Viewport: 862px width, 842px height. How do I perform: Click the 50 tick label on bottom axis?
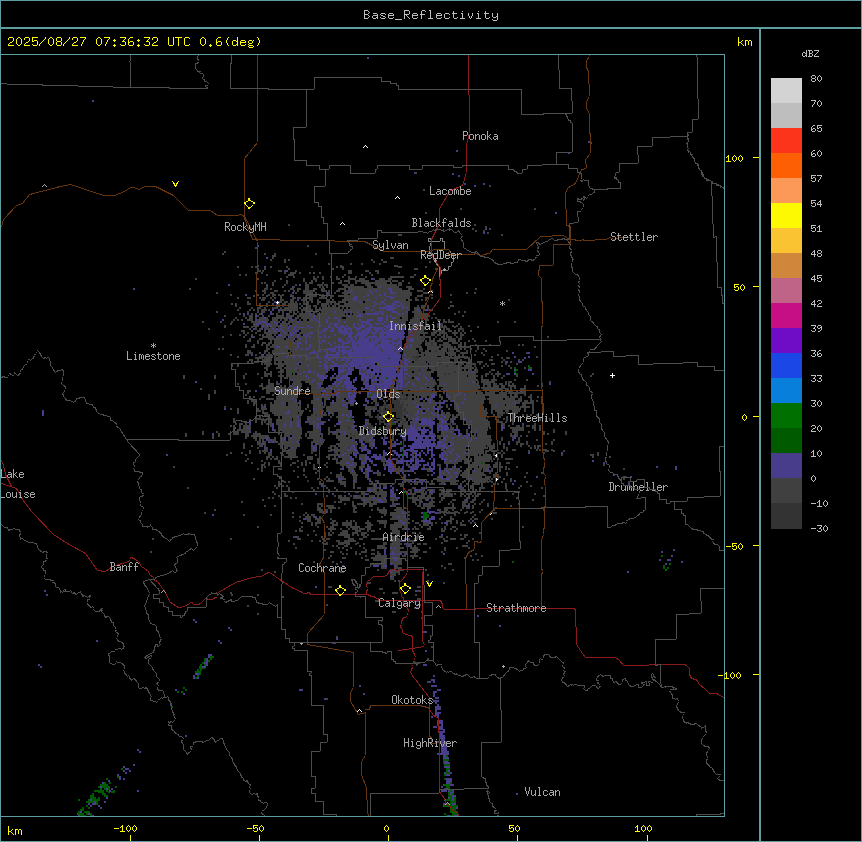pyautogui.click(x=514, y=828)
